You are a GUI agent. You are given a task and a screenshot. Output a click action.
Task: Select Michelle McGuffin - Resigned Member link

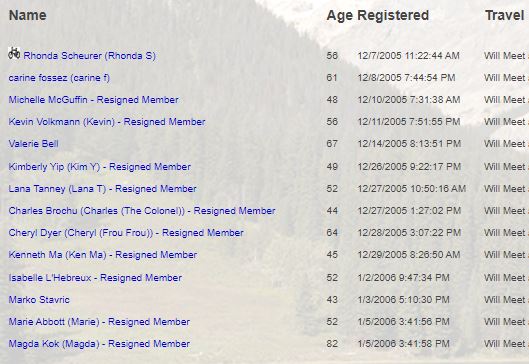(x=93, y=100)
